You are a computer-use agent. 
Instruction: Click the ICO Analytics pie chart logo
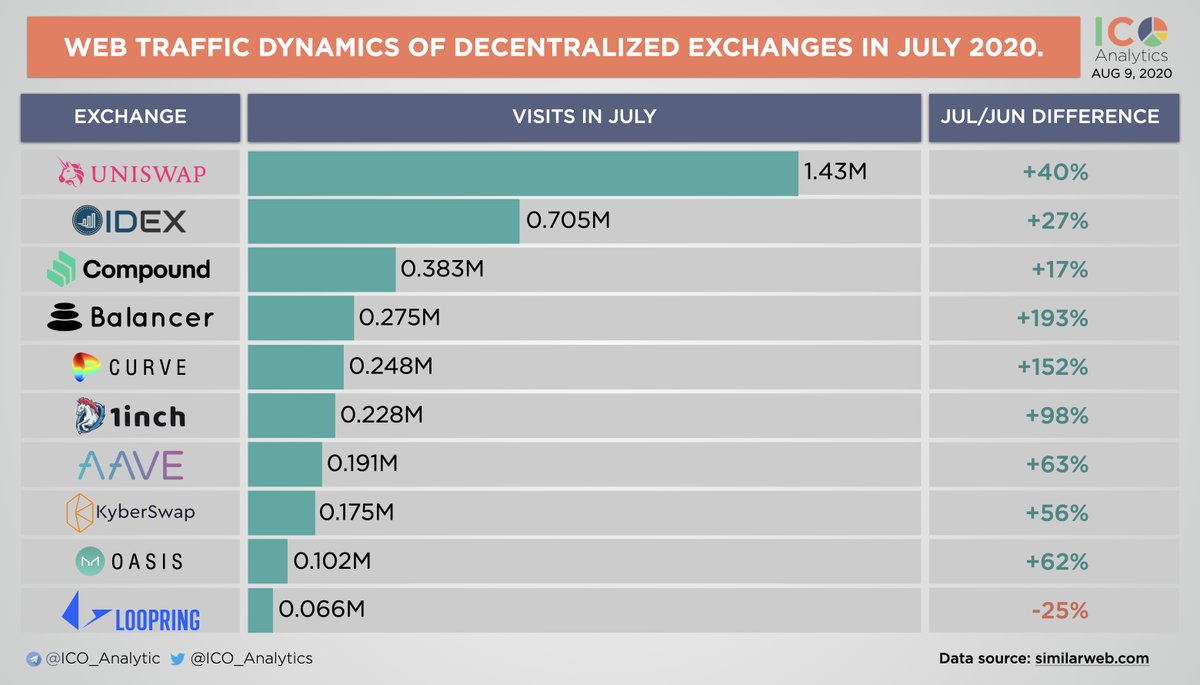pos(1152,30)
